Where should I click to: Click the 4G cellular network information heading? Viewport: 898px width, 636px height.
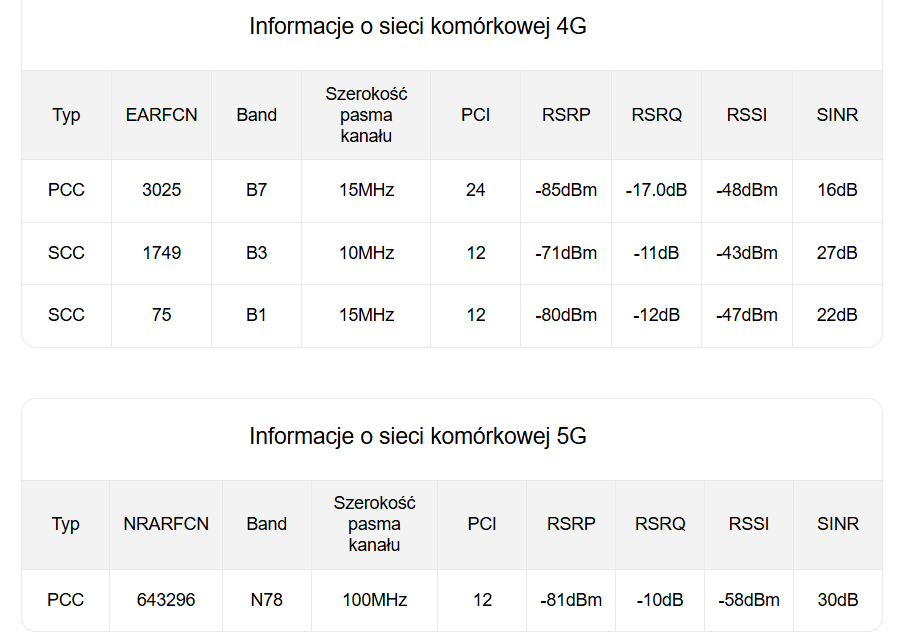tap(417, 27)
